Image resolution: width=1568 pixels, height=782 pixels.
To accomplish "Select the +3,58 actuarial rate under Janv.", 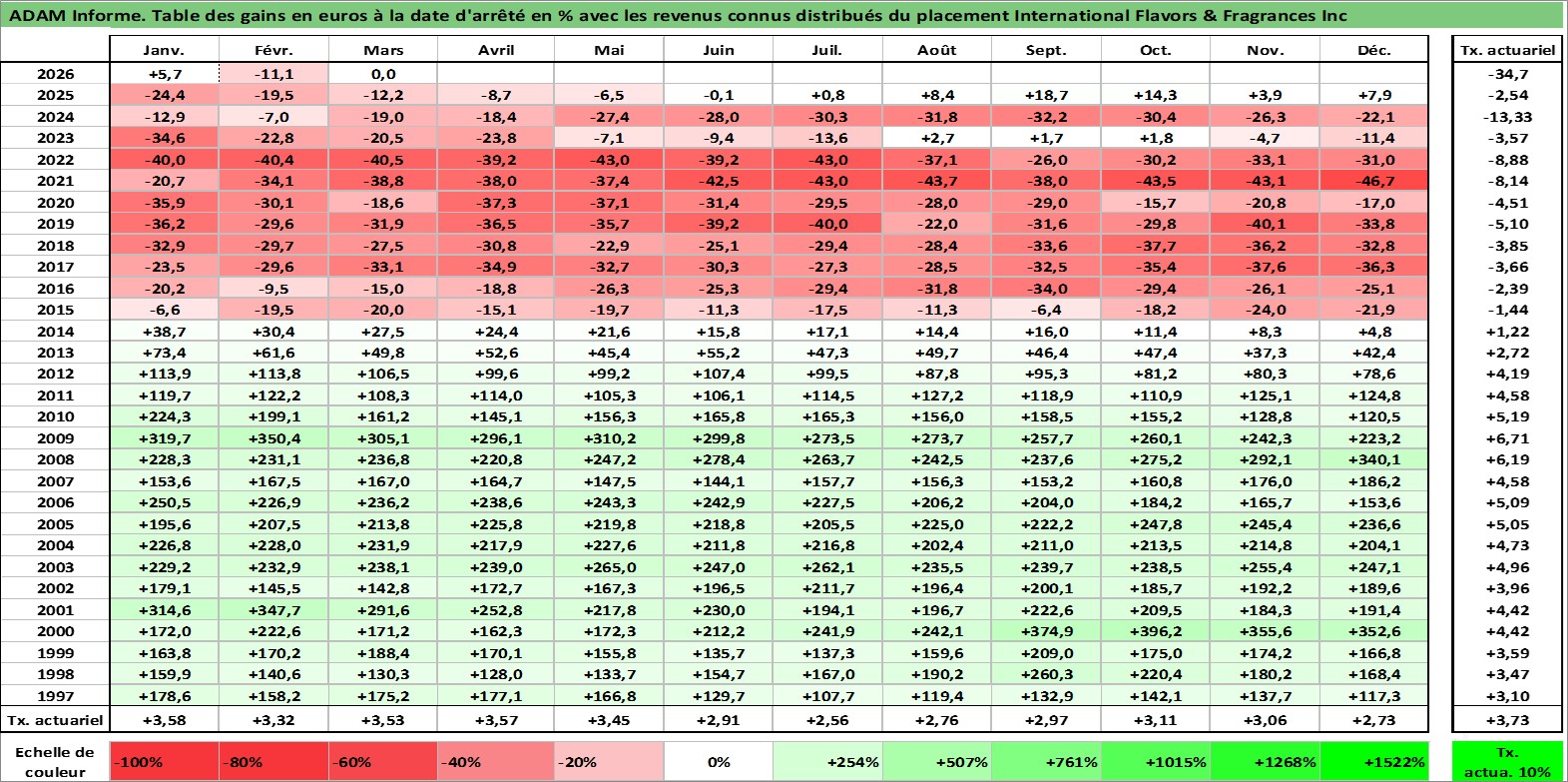I will point(164,720).
